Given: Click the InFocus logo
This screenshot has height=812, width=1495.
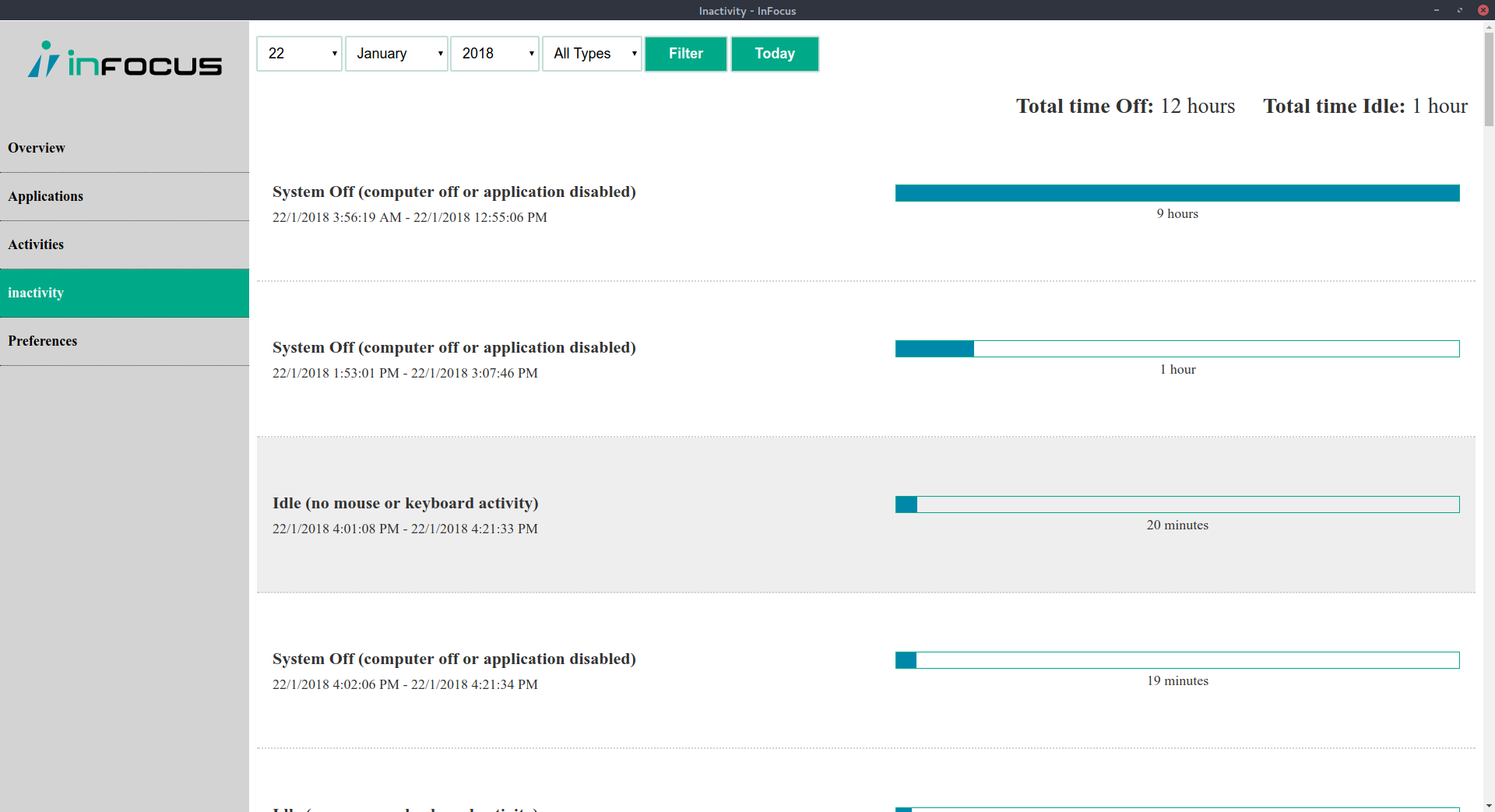Looking at the screenshot, I should tap(125, 60).
